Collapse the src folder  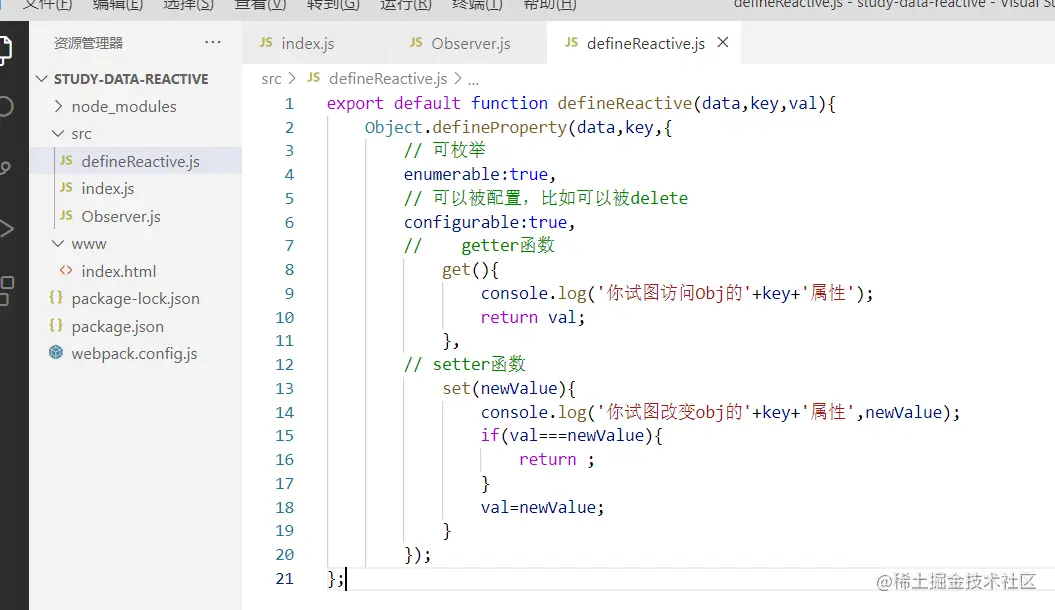coord(58,133)
